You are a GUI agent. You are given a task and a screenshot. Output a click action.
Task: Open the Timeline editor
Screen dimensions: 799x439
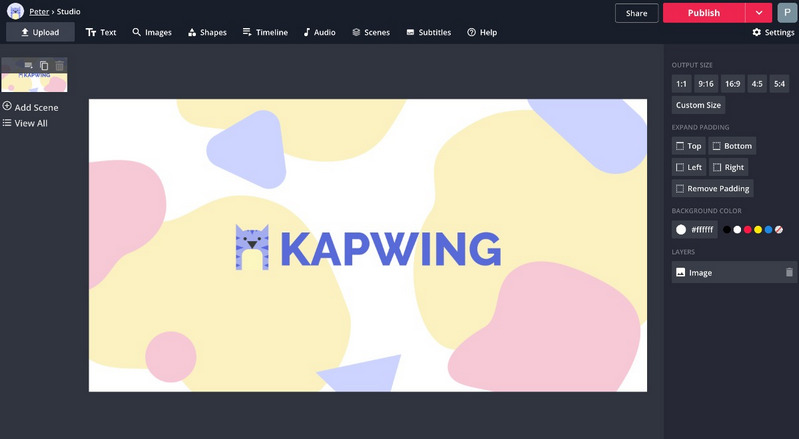click(265, 32)
